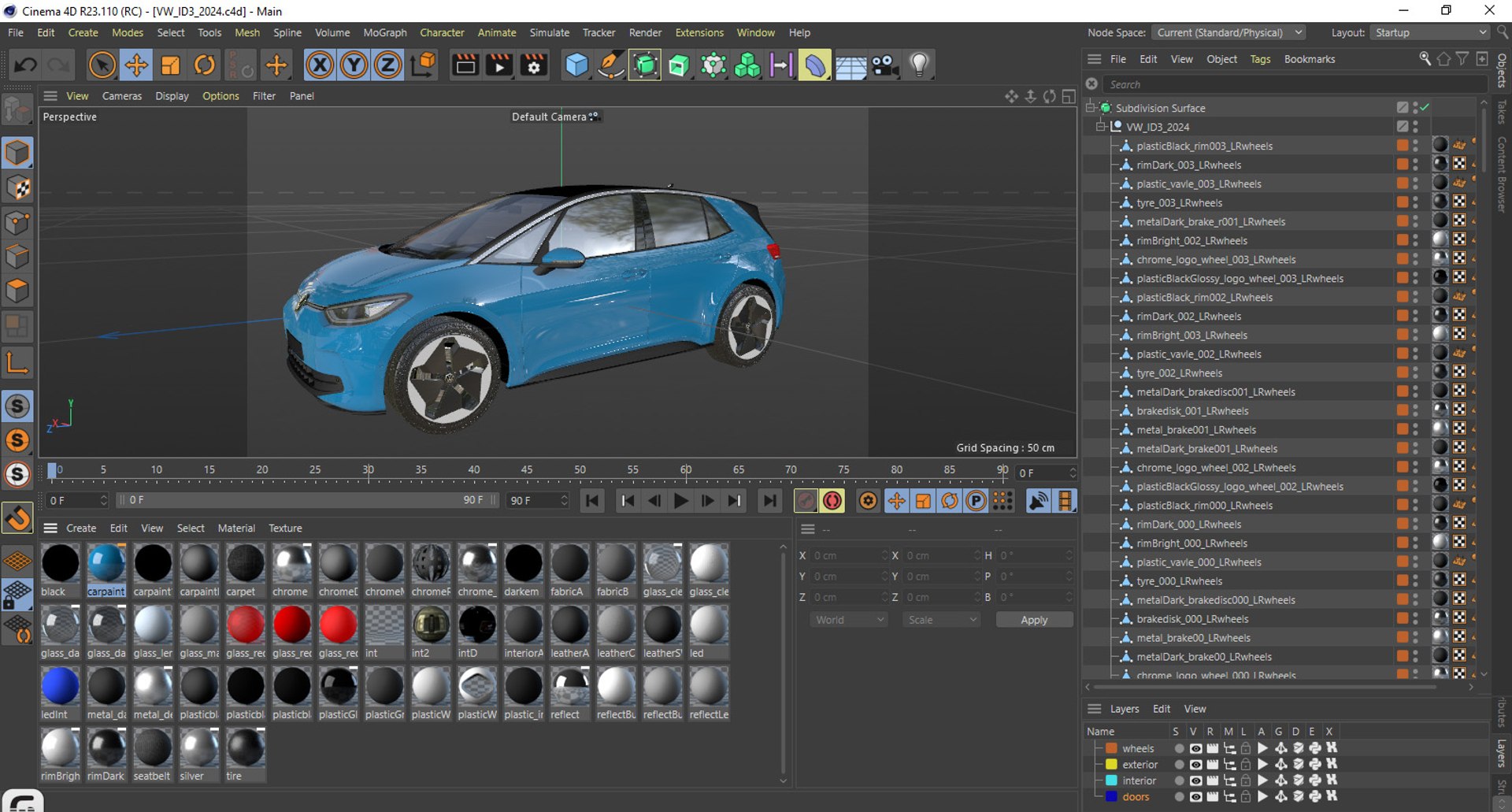Add a Cube primitive object
1512x812 pixels.
tap(576, 65)
